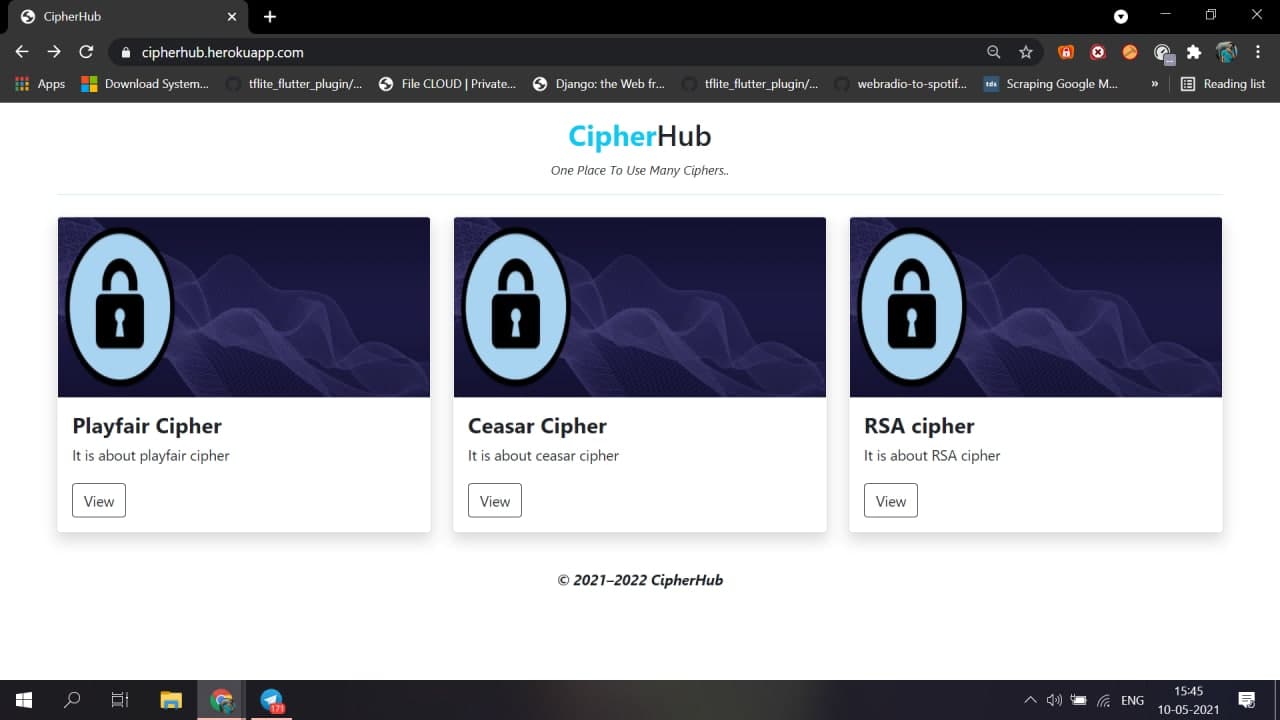
Task: Reload the CipherHub page
Action: click(x=86, y=51)
